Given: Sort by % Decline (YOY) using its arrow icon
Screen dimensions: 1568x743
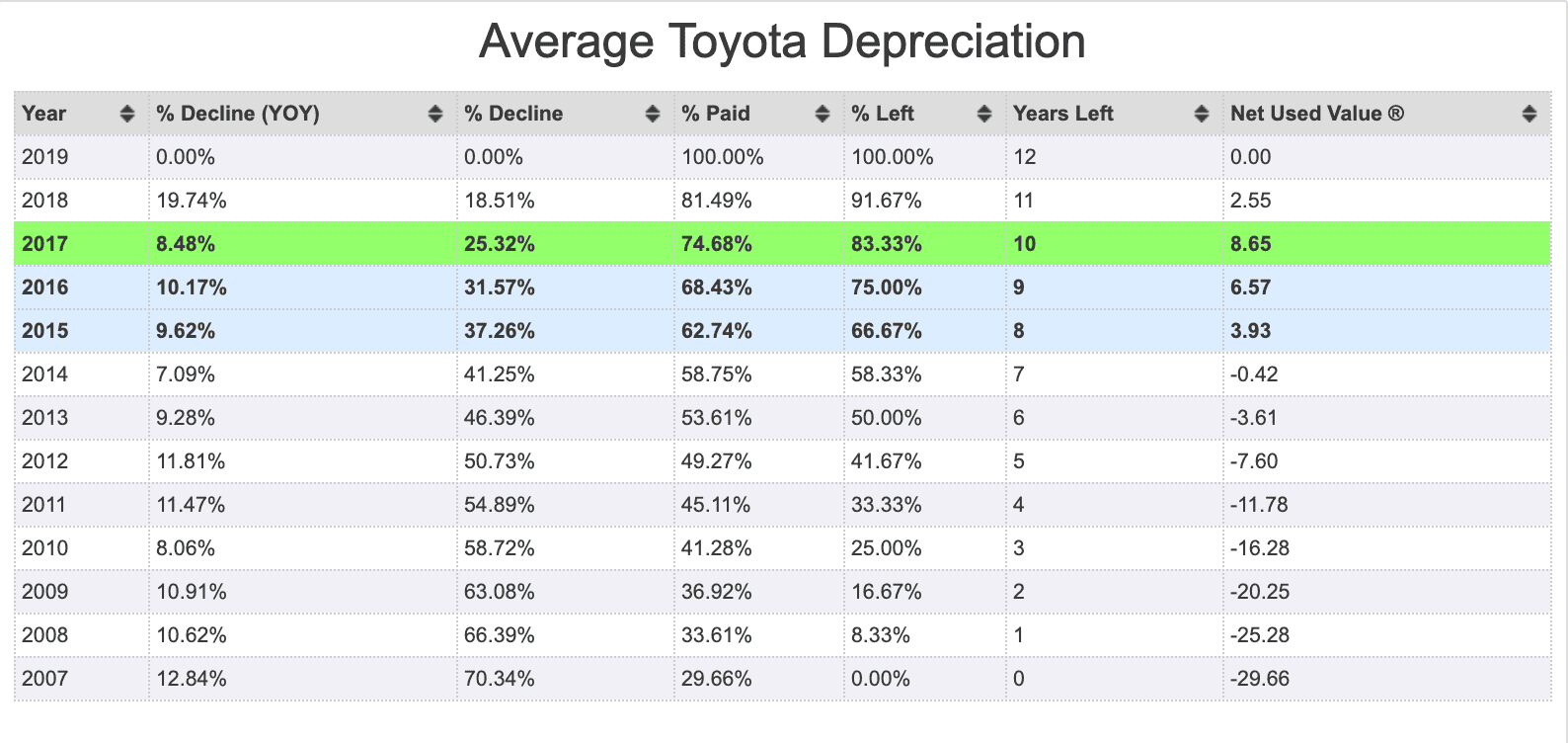Looking at the screenshot, I should coord(434,114).
